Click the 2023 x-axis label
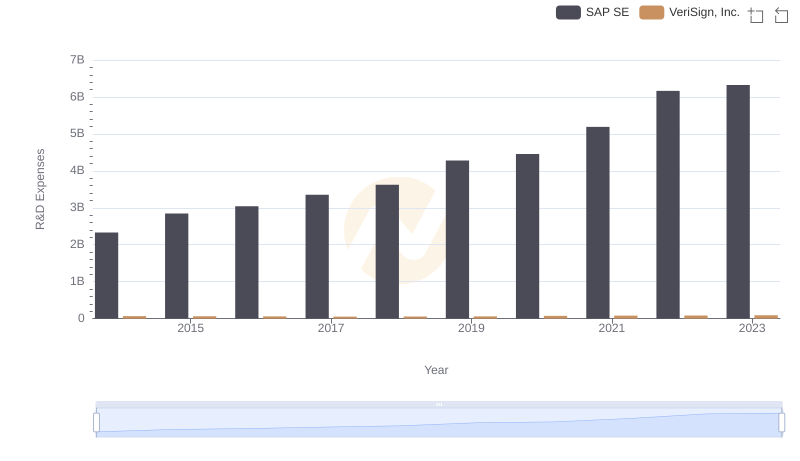This screenshot has width=800, height=461. point(752,328)
